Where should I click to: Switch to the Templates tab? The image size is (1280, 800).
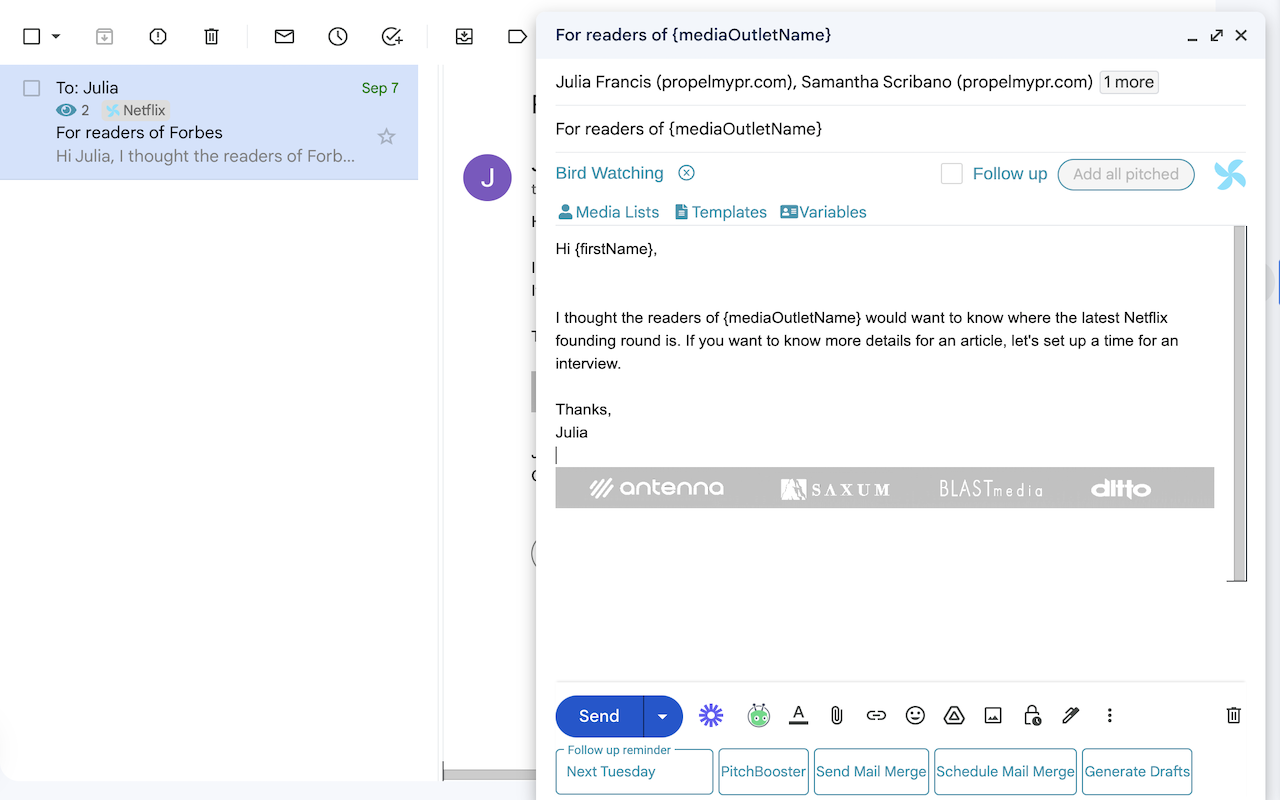pos(720,211)
